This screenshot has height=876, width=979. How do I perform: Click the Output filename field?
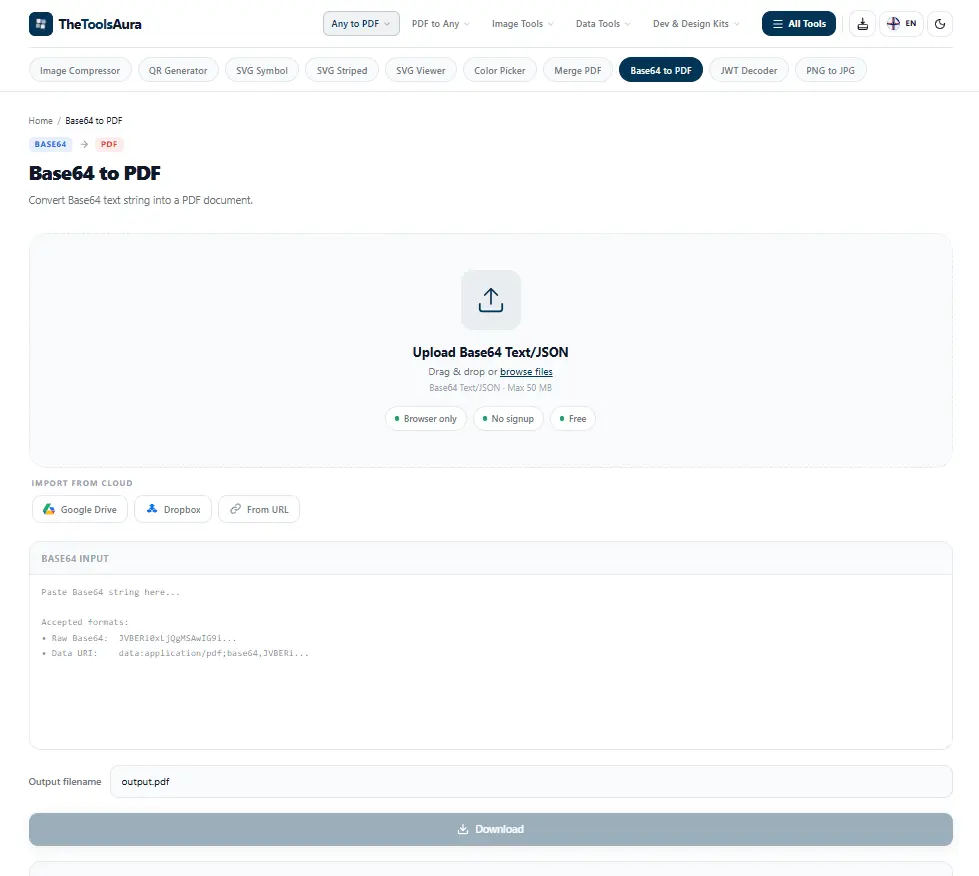[531, 781]
